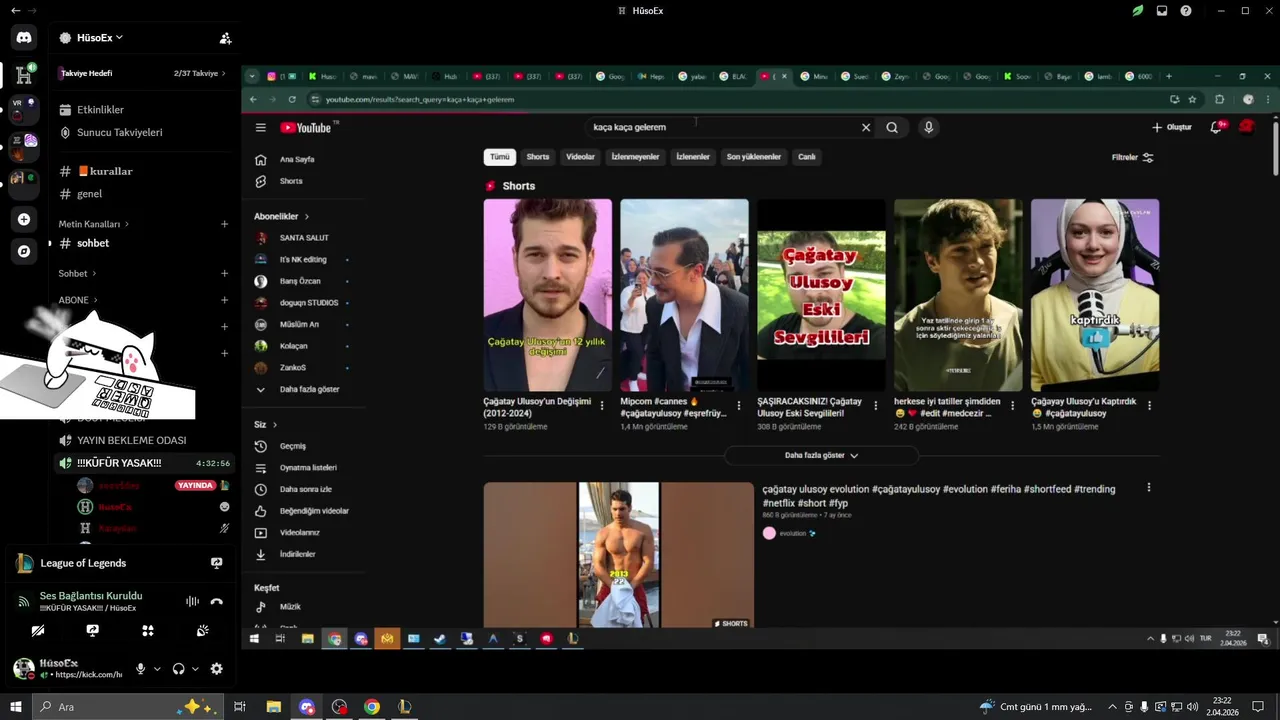The image size is (1280, 720).
Task: Clear the YouTube search query X
Action: (x=866, y=127)
